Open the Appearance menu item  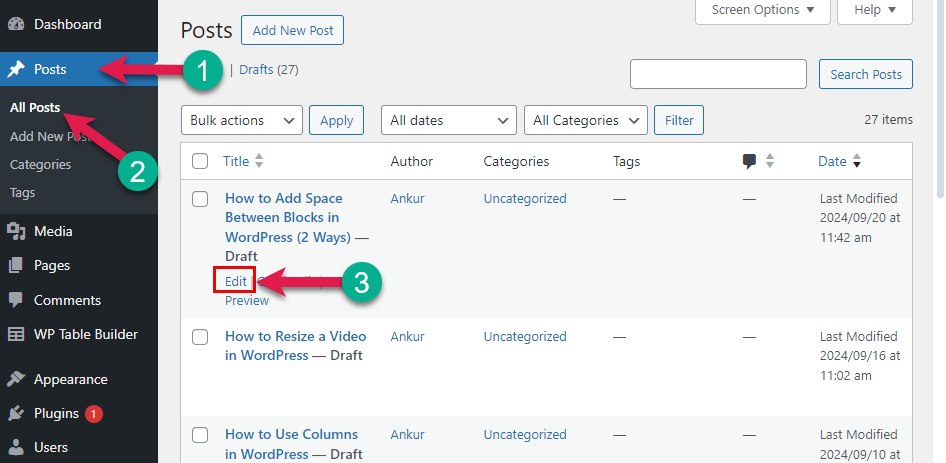(x=79, y=379)
